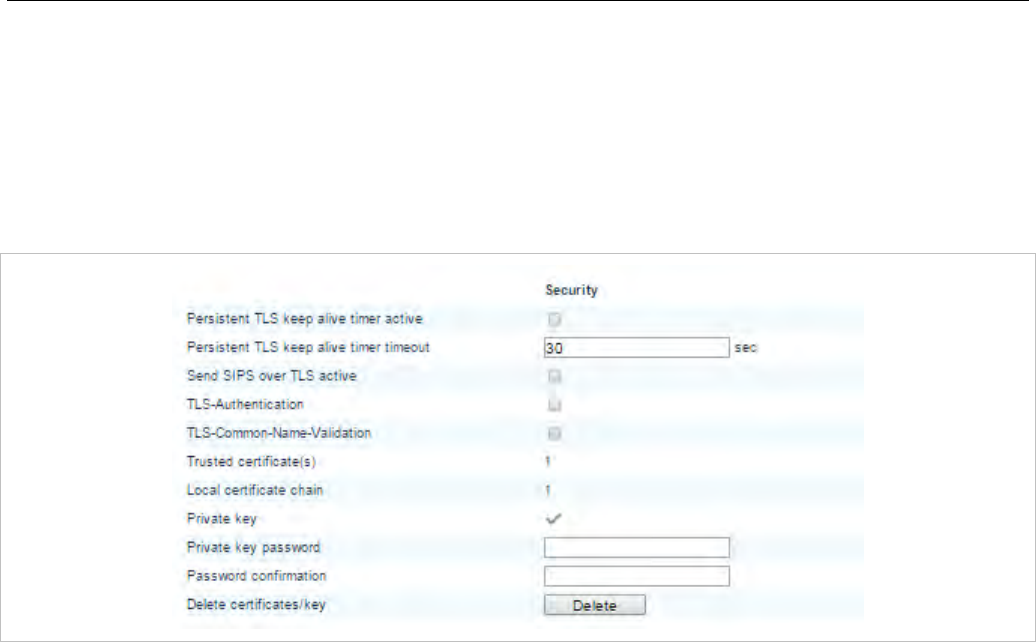Click the Trusted certificate(s) count value
1036x642 pixels.
pyautogui.click(x=548, y=462)
